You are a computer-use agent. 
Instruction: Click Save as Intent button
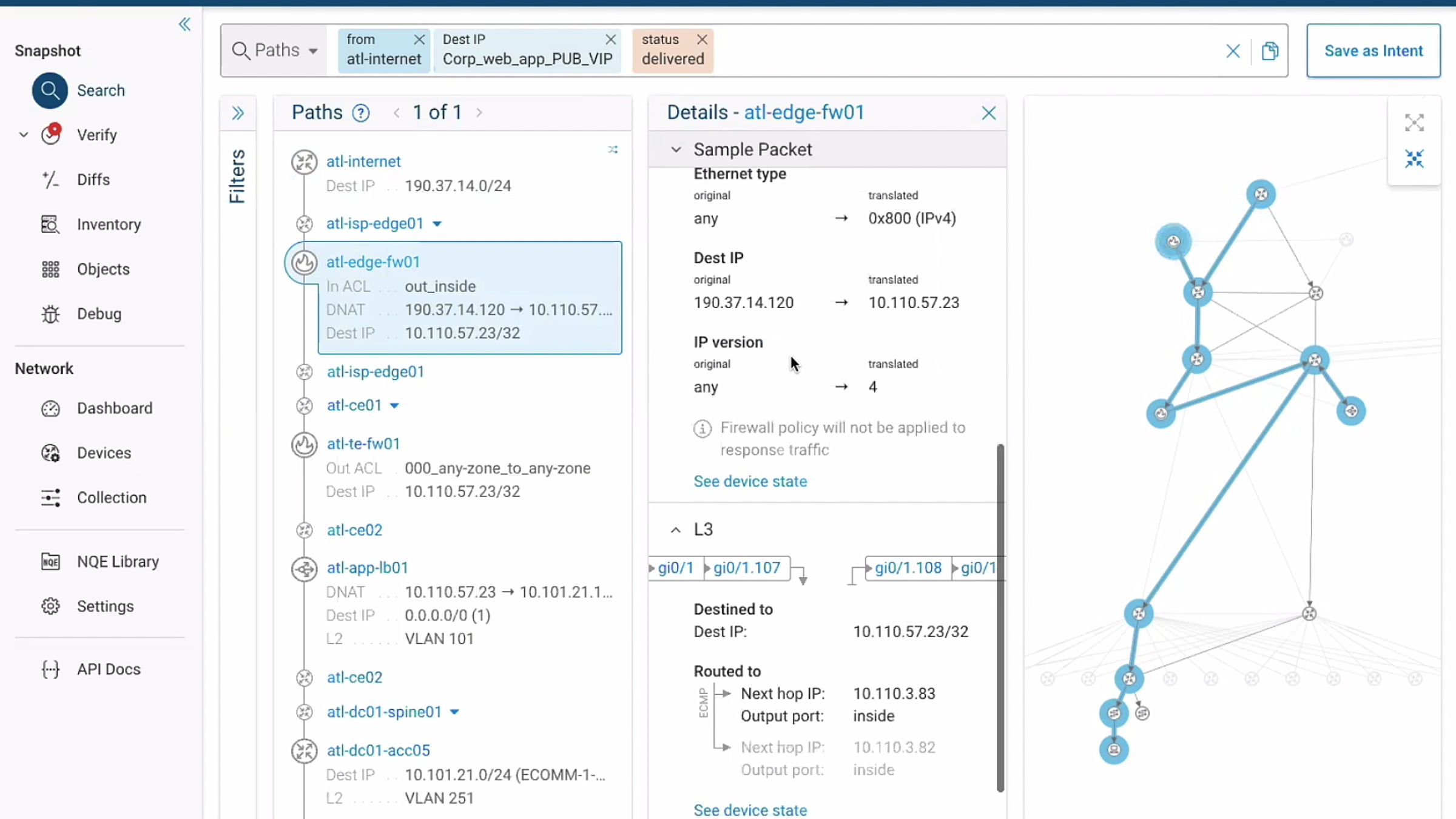point(1373,51)
